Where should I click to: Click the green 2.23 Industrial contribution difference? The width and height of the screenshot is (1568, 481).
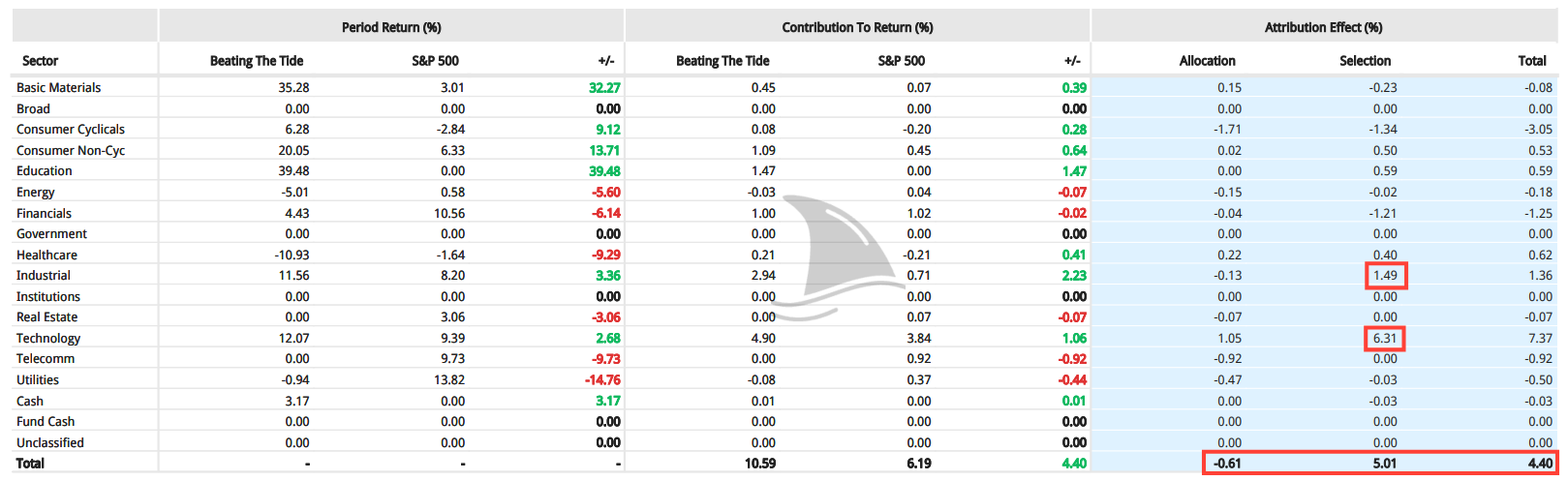pos(1074,276)
